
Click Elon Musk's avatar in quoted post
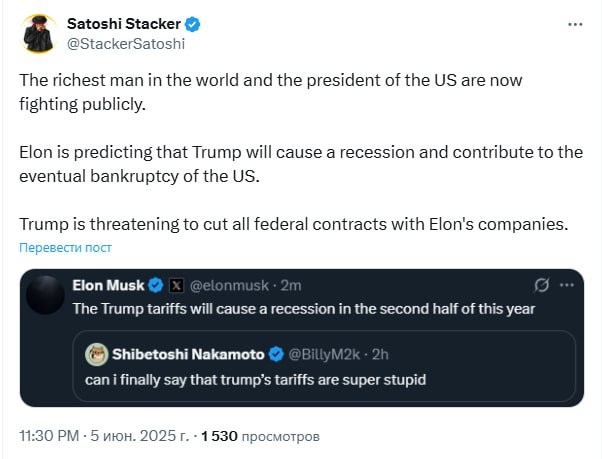(x=44, y=295)
